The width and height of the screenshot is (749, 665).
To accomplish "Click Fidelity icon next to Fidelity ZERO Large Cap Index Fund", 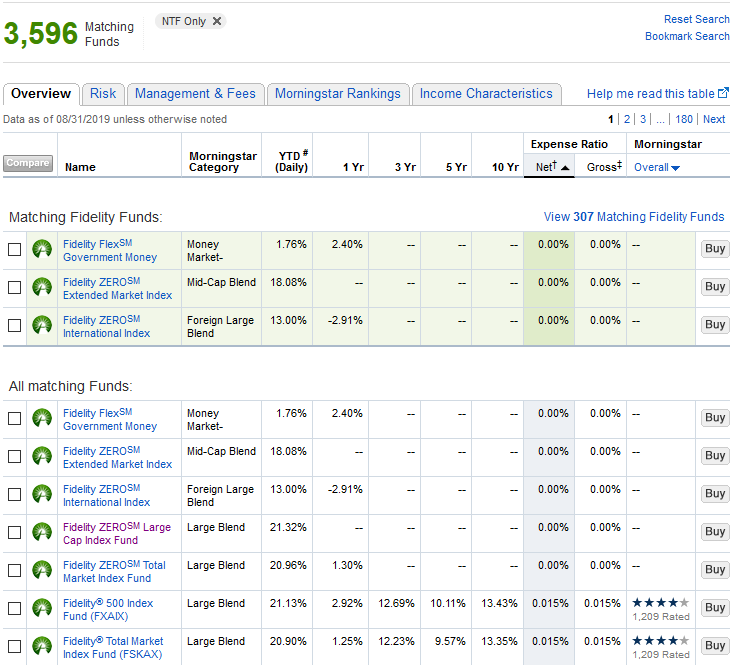I will 42,532.
